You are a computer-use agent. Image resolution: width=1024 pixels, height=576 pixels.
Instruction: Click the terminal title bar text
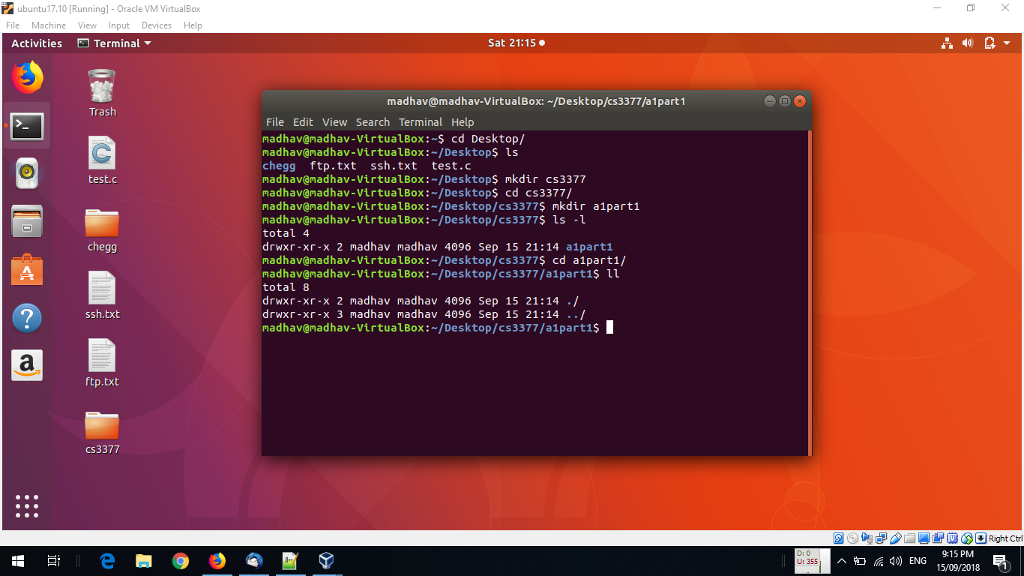[x=536, y=101]
